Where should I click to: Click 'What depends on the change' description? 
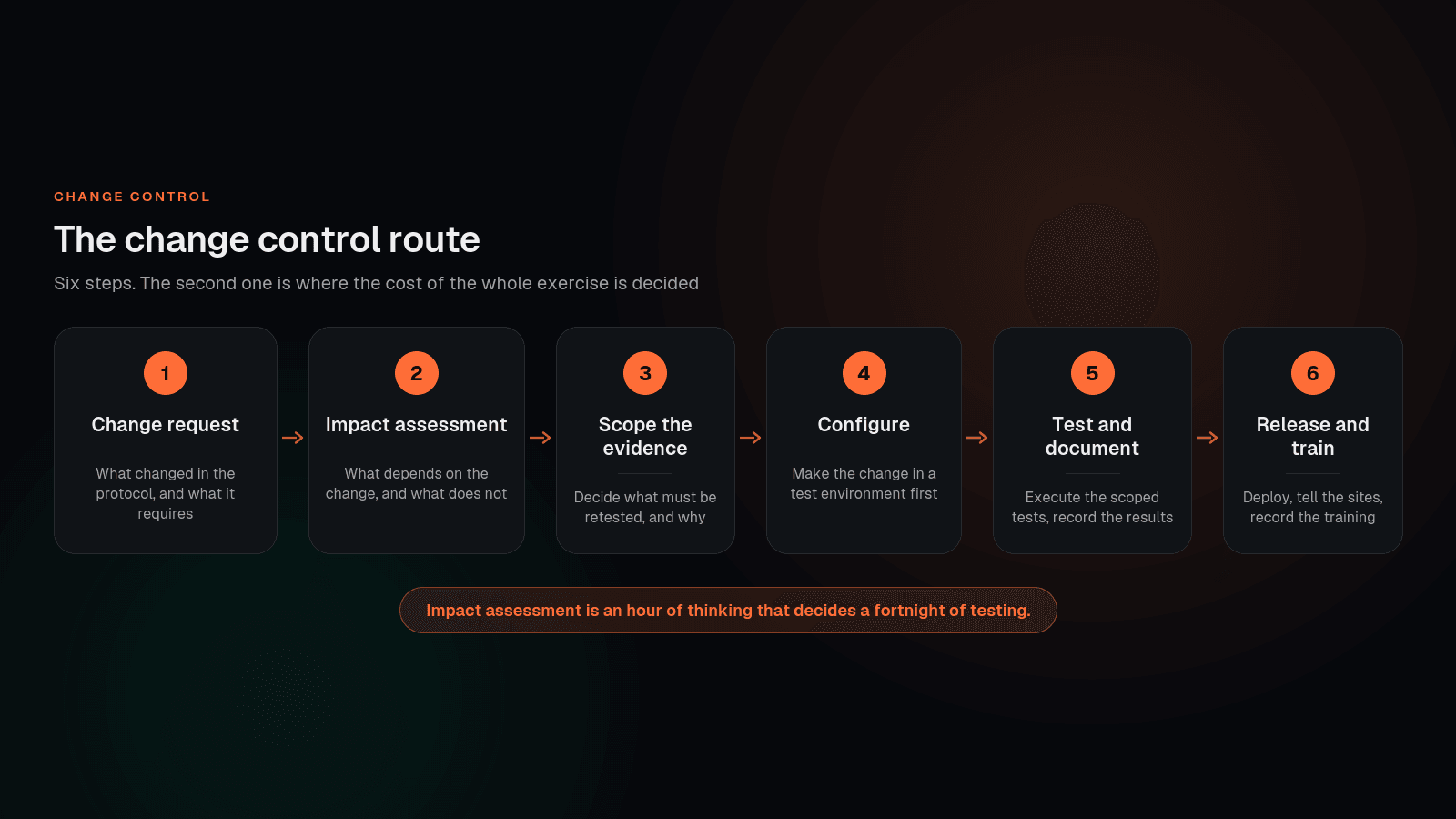coord(417,483)
